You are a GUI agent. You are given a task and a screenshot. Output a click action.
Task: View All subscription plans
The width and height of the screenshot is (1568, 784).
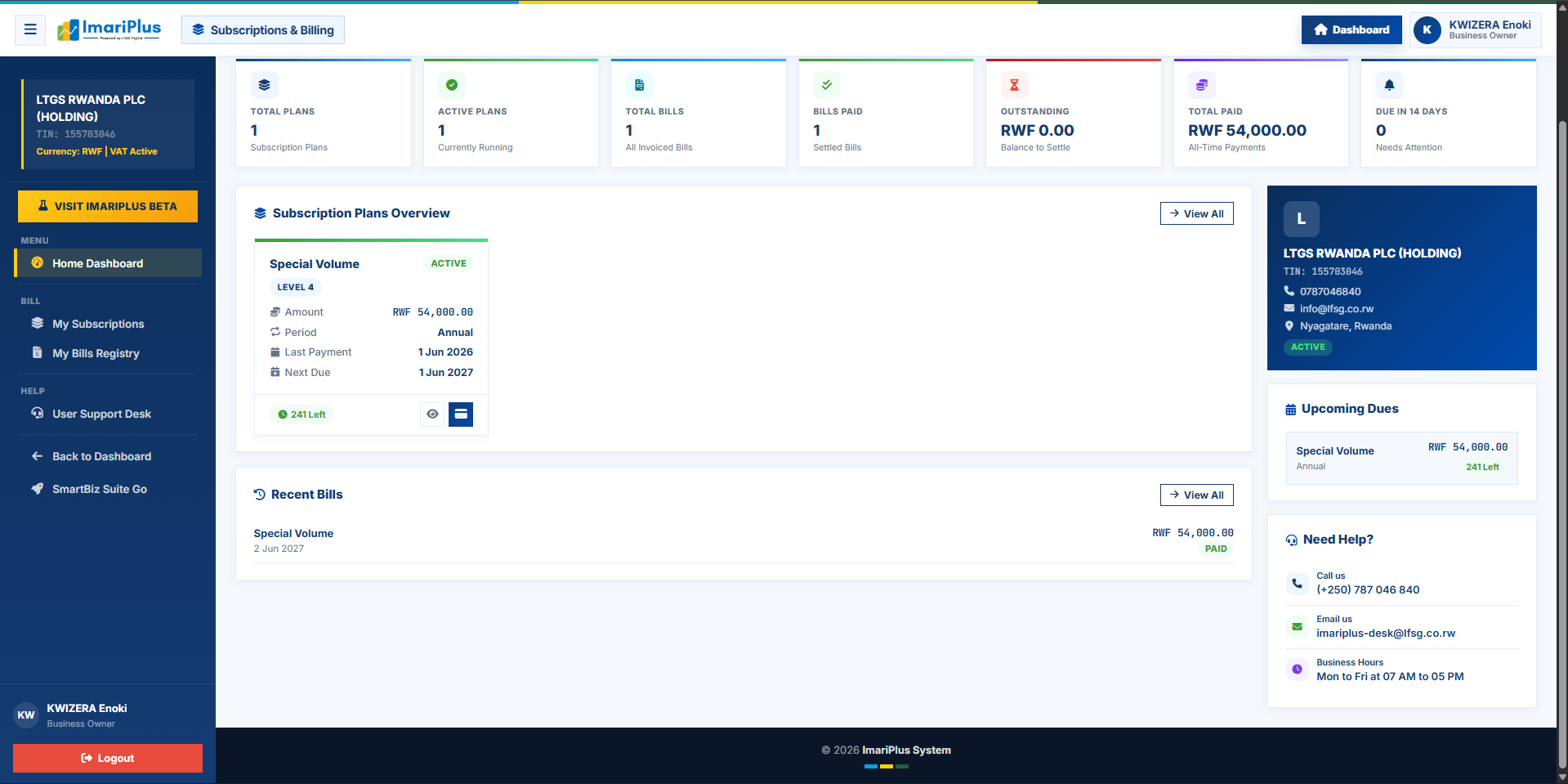[1197, 213]
